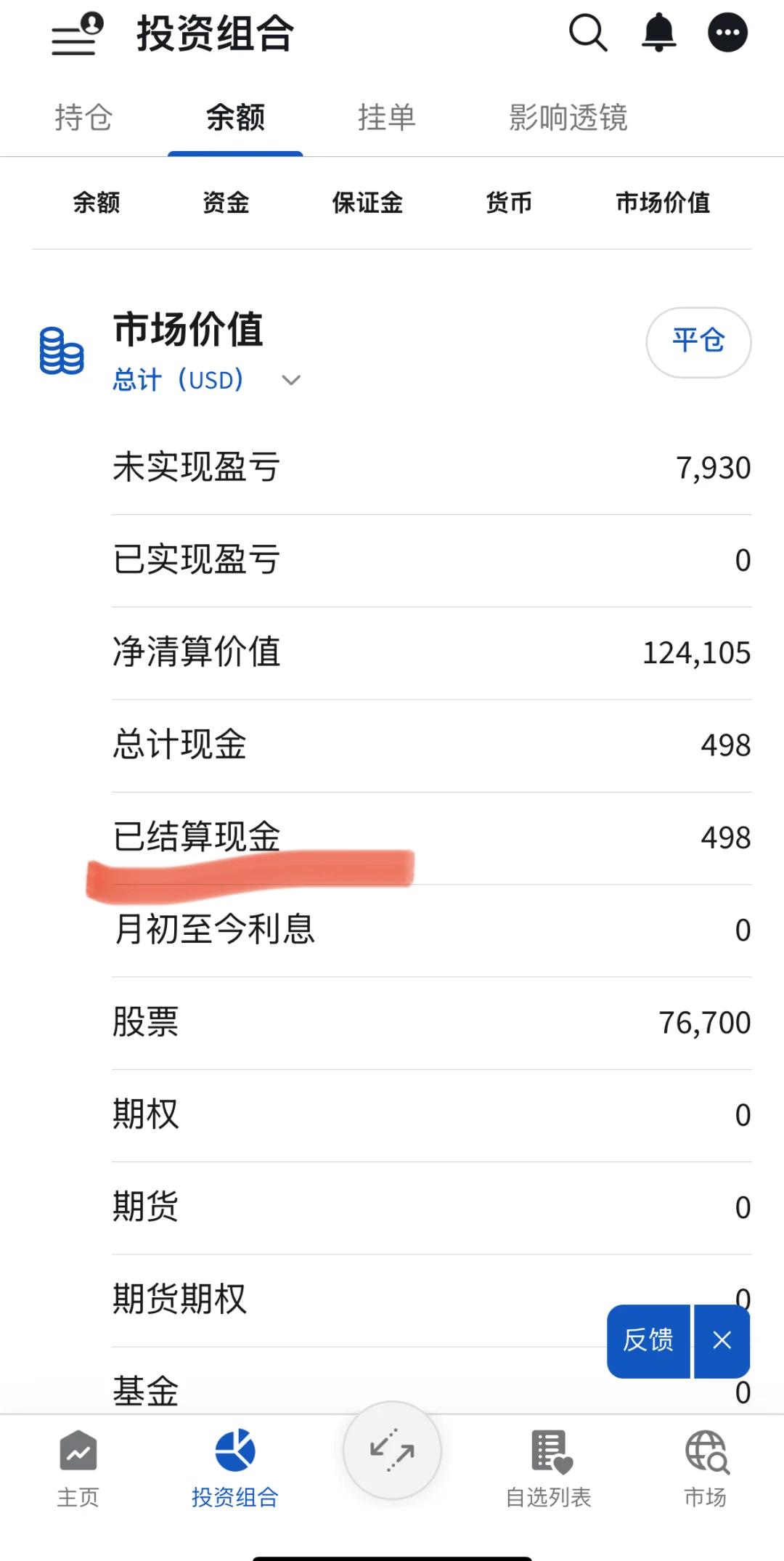Switch to the 挂单 tab
The height and width of the screenshot is (1561, 784).
point(386,118)
